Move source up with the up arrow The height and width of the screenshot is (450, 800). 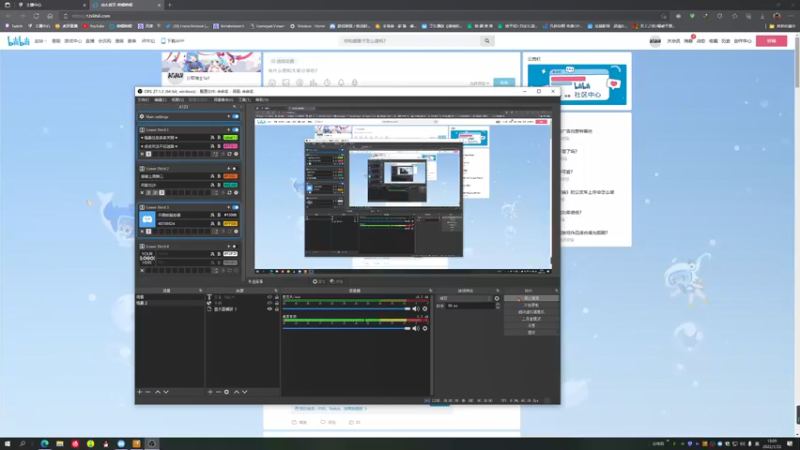pos(236,392)
